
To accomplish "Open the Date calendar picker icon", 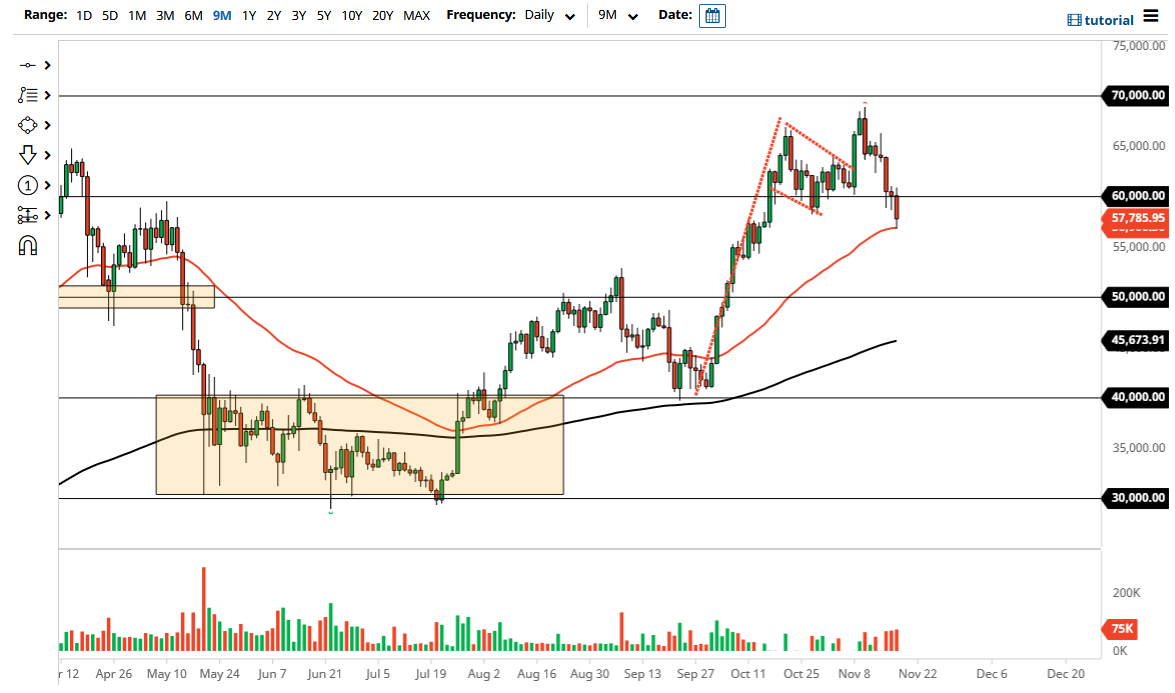I will point(712,15).
